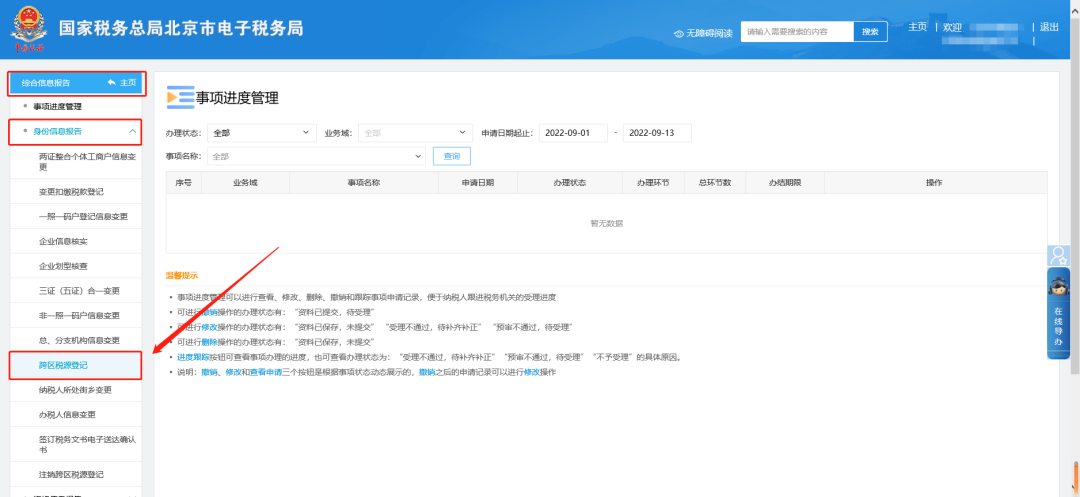Screen dimensions: 1080x497
Task: Open the 事项名称 dropdown
Action: [x=316, y=156]
